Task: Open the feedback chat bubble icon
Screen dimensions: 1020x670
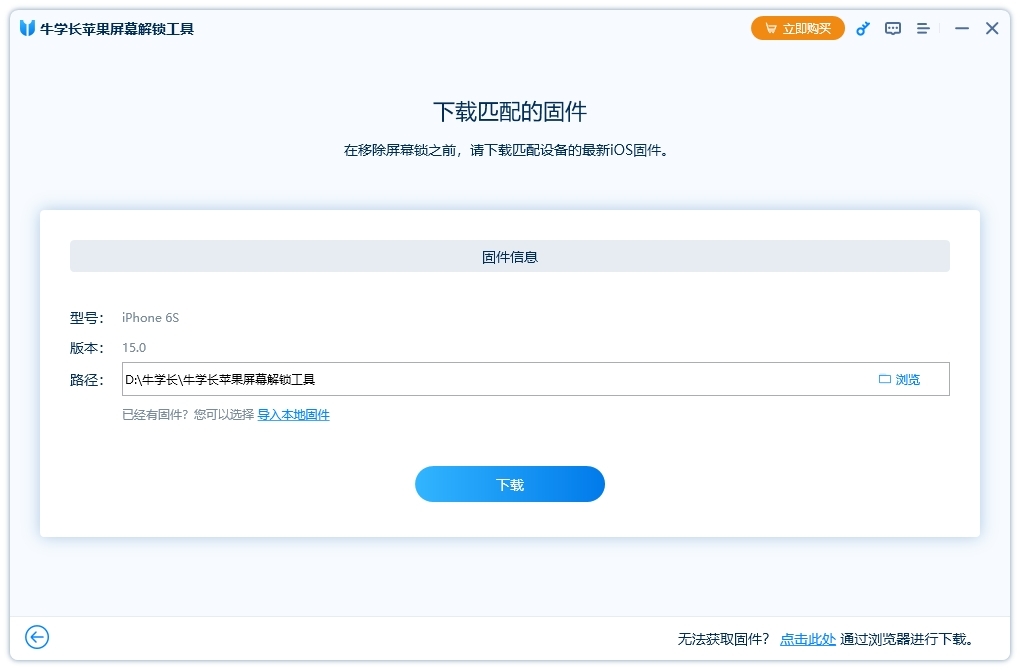Action: pyautogui.click(x=892, y=28)
